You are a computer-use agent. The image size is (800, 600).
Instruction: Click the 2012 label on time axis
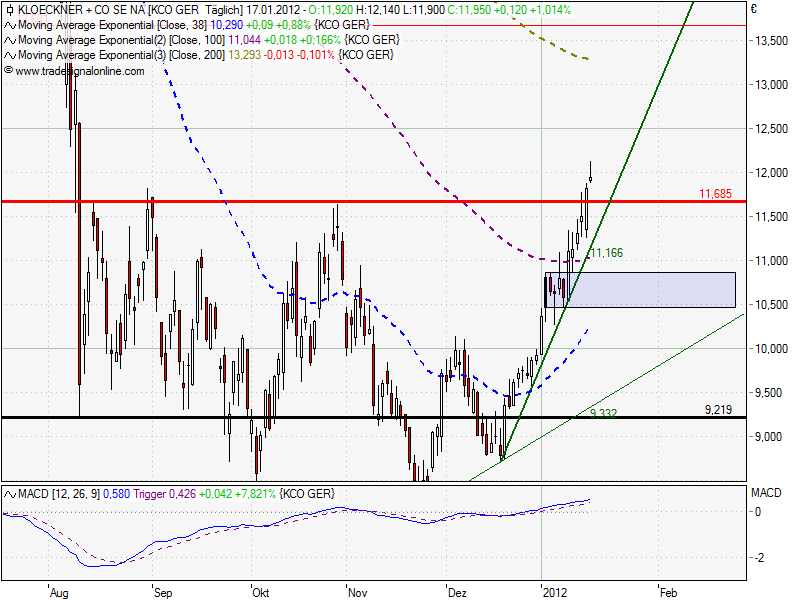click(555, 592)
